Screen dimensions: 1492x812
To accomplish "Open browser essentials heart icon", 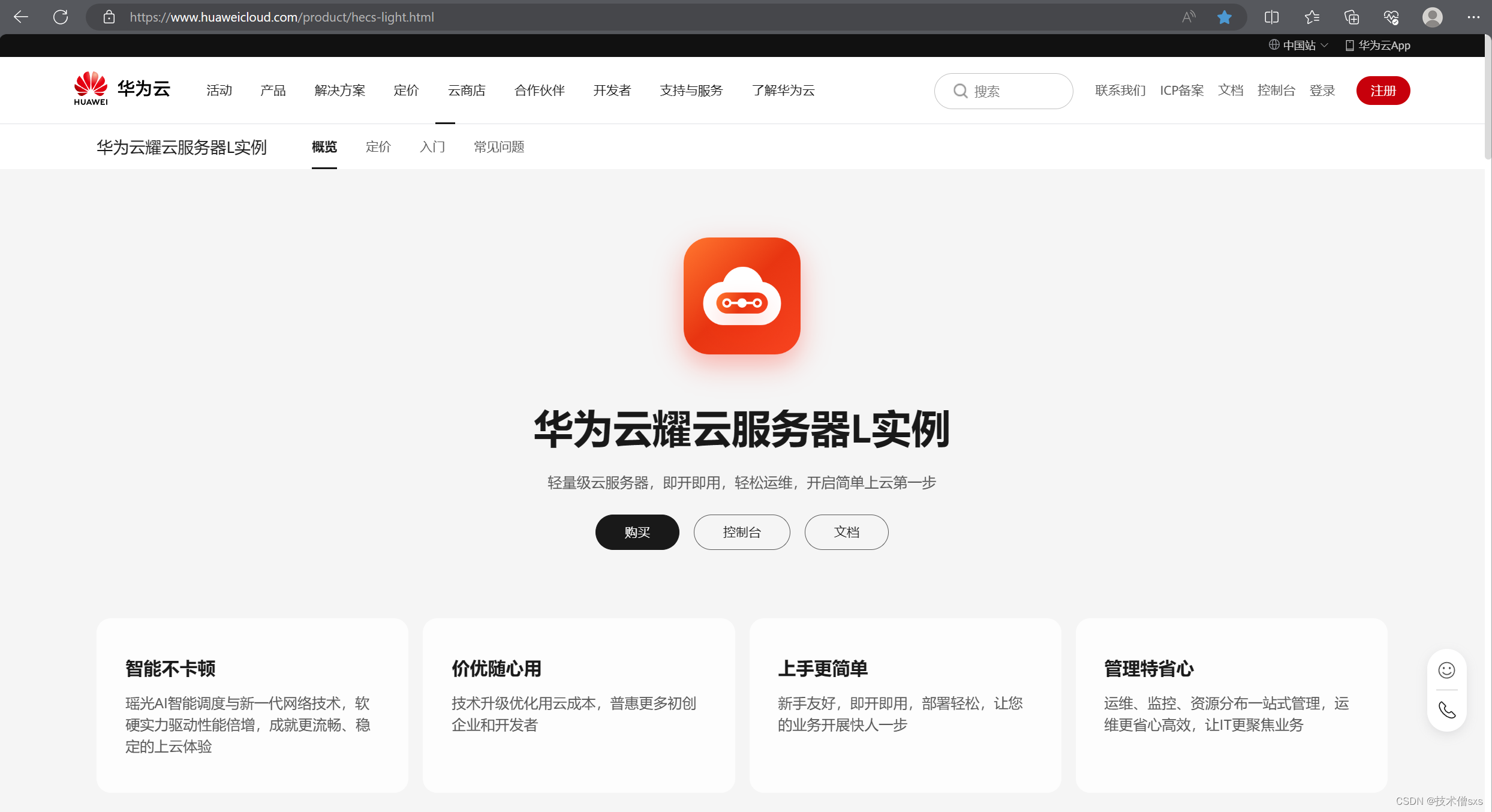I will (1391, 17).
